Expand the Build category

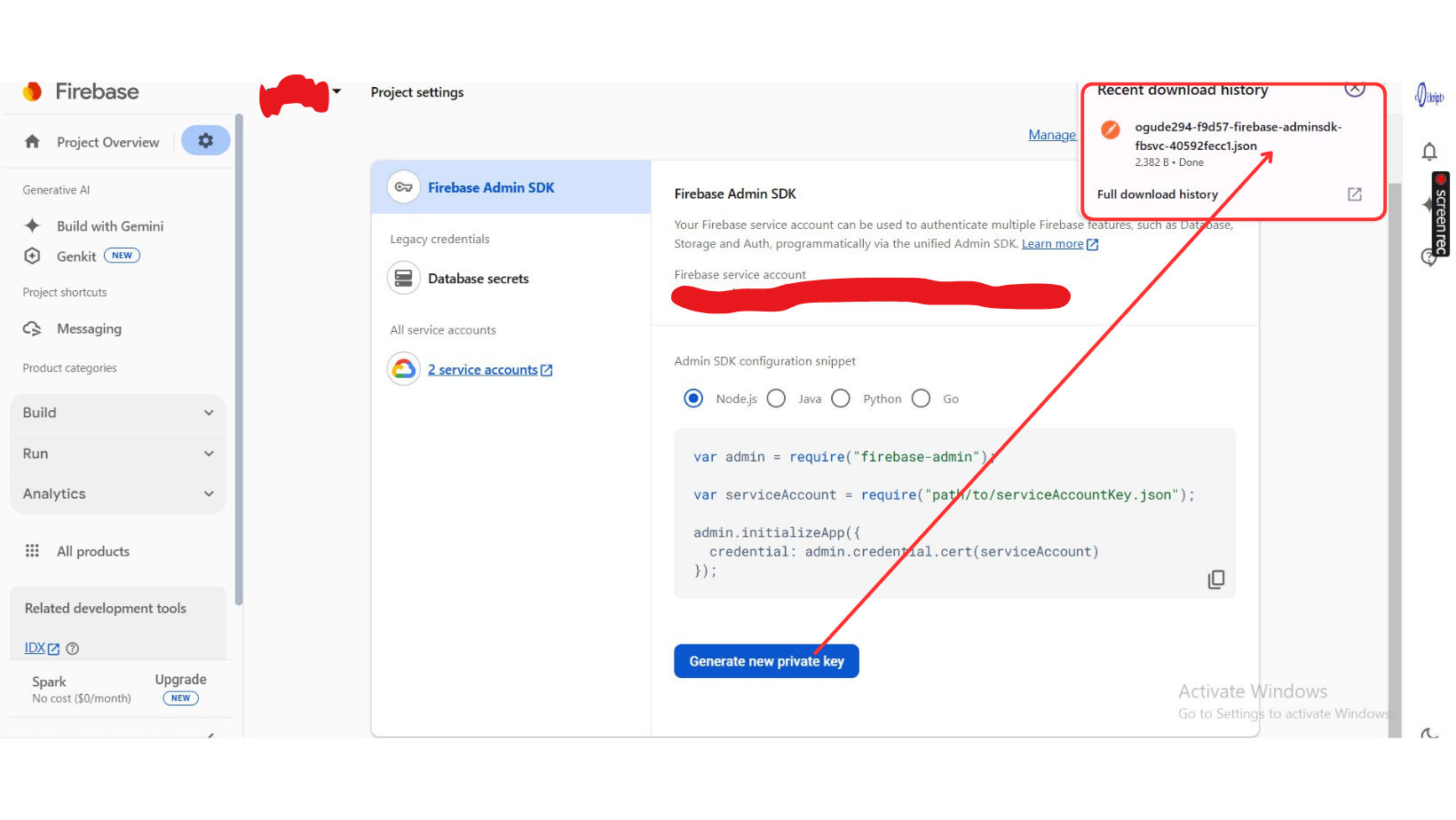118,413
